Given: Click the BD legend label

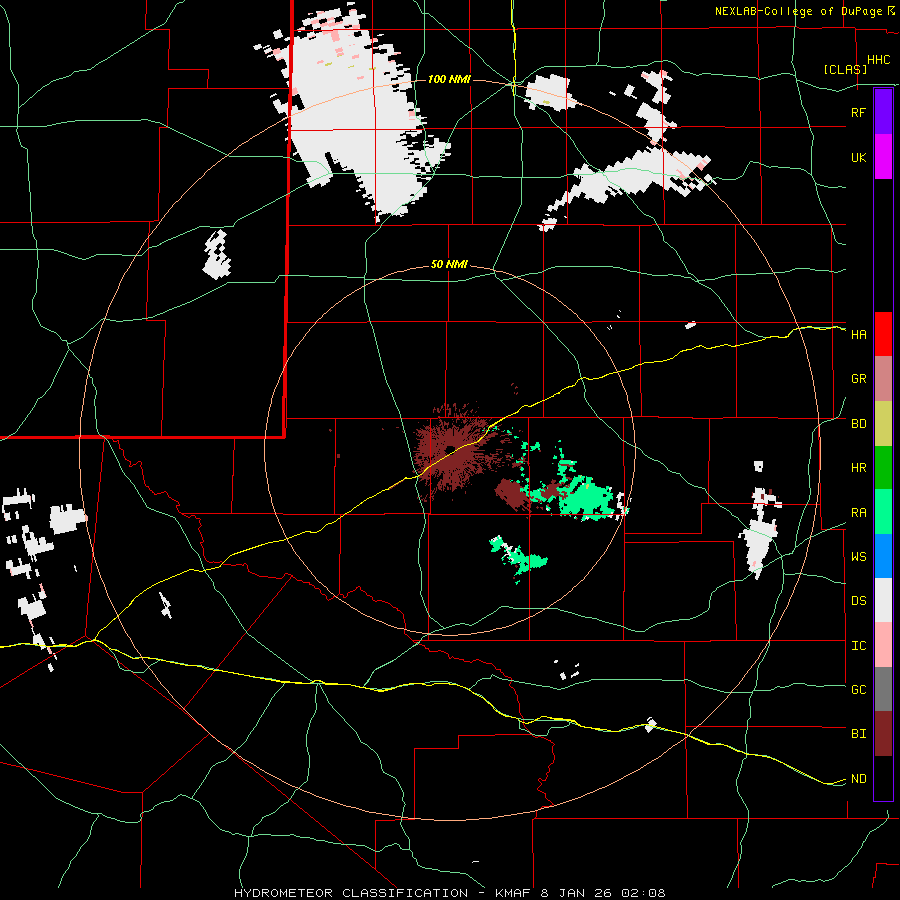Looking at the screenshot, I should point(858,424).
